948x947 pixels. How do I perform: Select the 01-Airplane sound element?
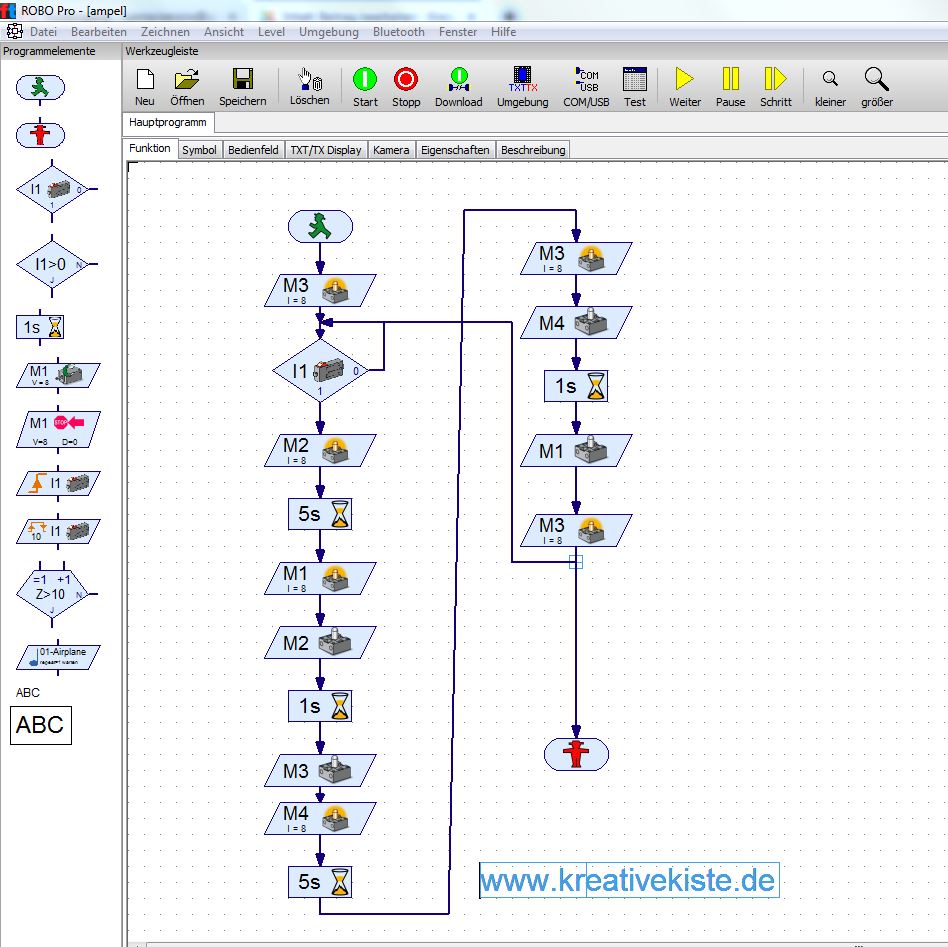[x=58, y=657]
